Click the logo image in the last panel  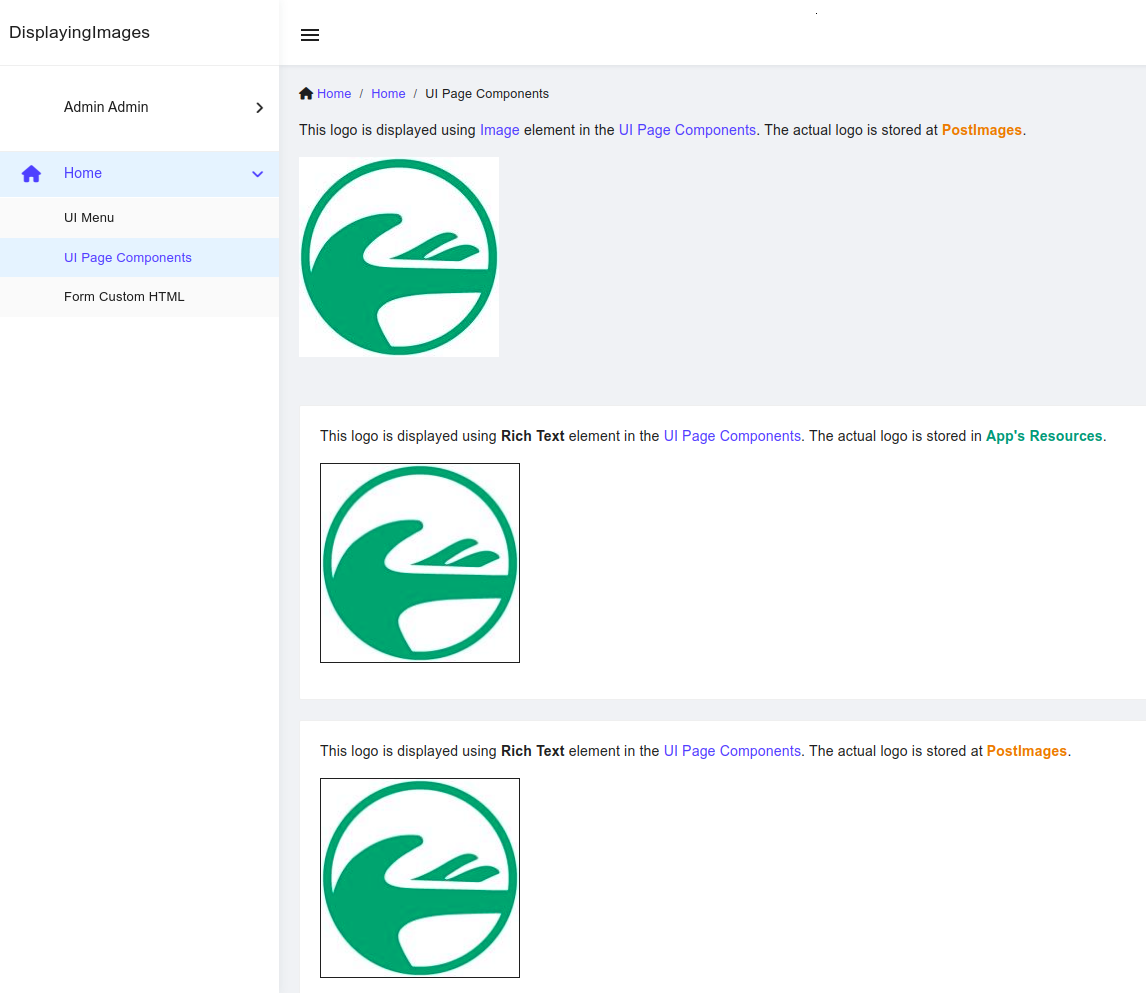point(420,878)
